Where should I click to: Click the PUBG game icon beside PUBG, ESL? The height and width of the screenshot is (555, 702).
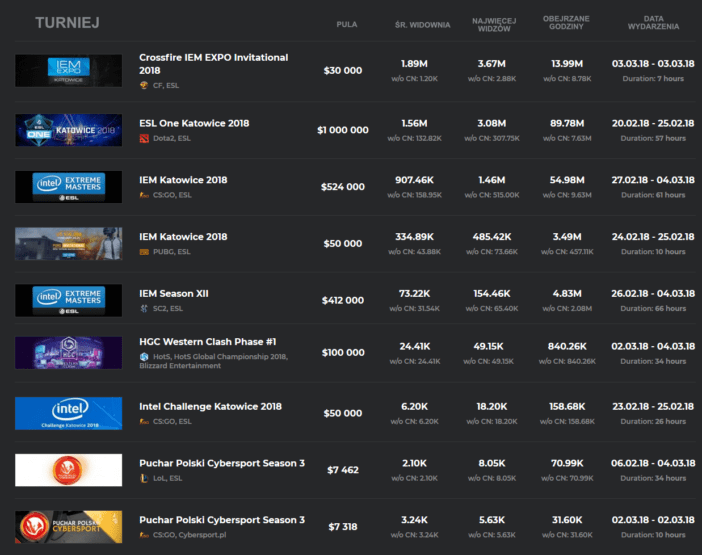pos(144,252)
